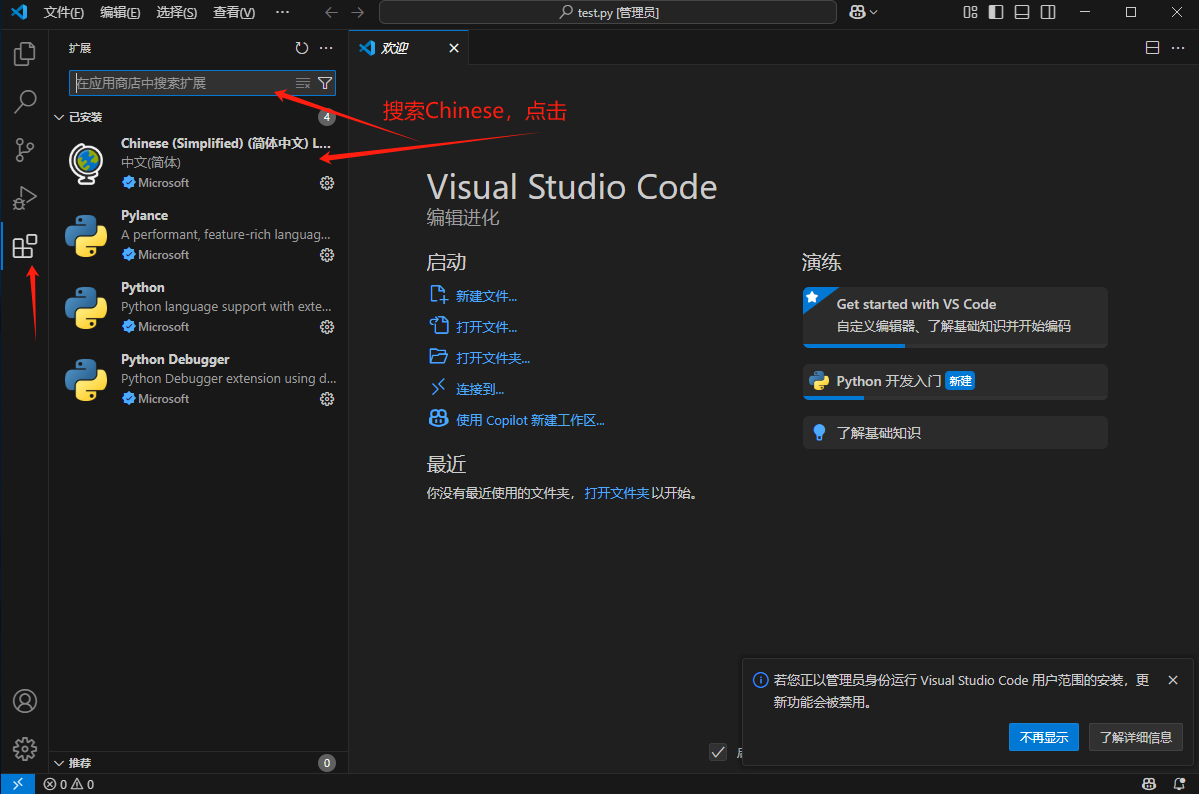Image resolution: width=1199 pixels, height=794 pixels.
Task: Toggle show welcome page on startup checkbox
Action: tap(718, 752)
